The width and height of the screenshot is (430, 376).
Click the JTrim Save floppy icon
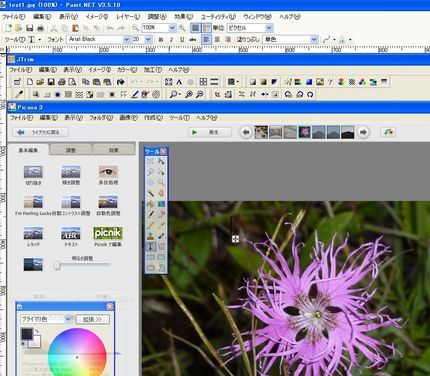(x=51, y=82)
